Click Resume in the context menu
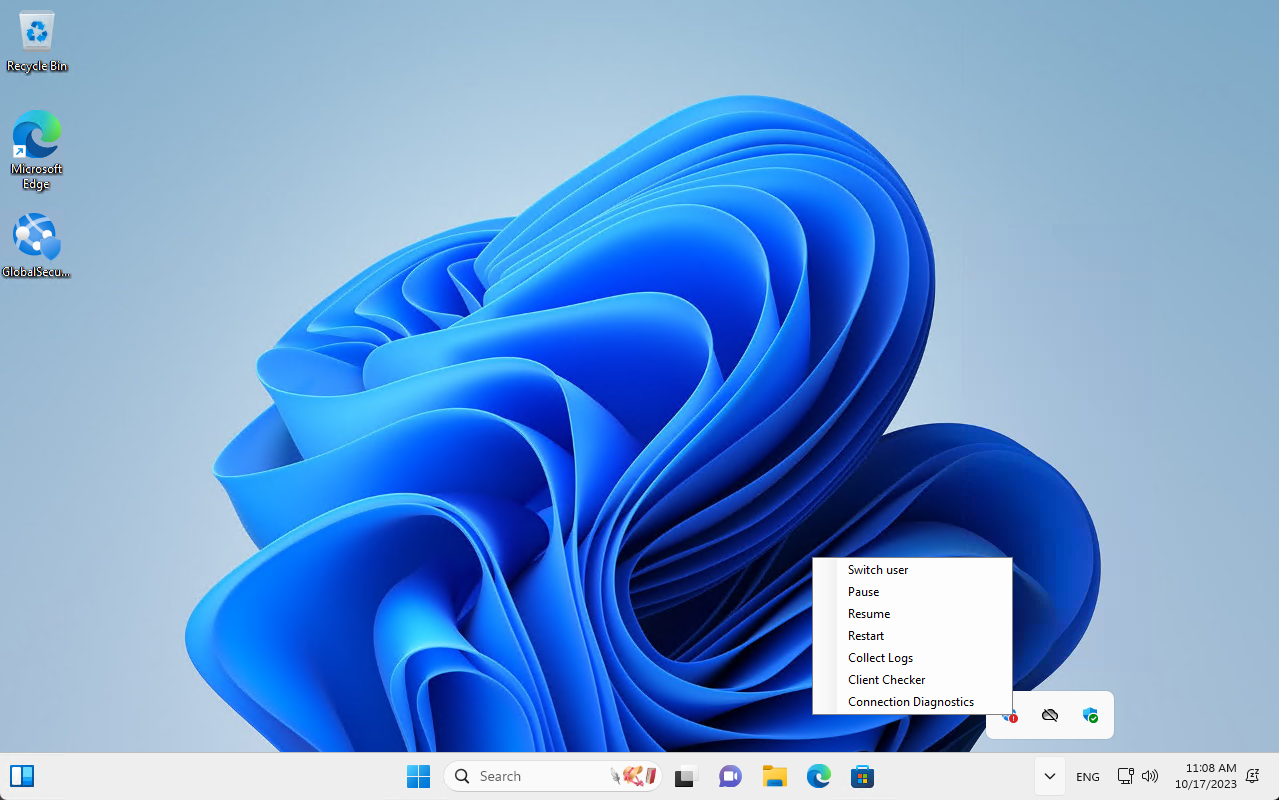The image size is (1279, 800). (869, 614)
